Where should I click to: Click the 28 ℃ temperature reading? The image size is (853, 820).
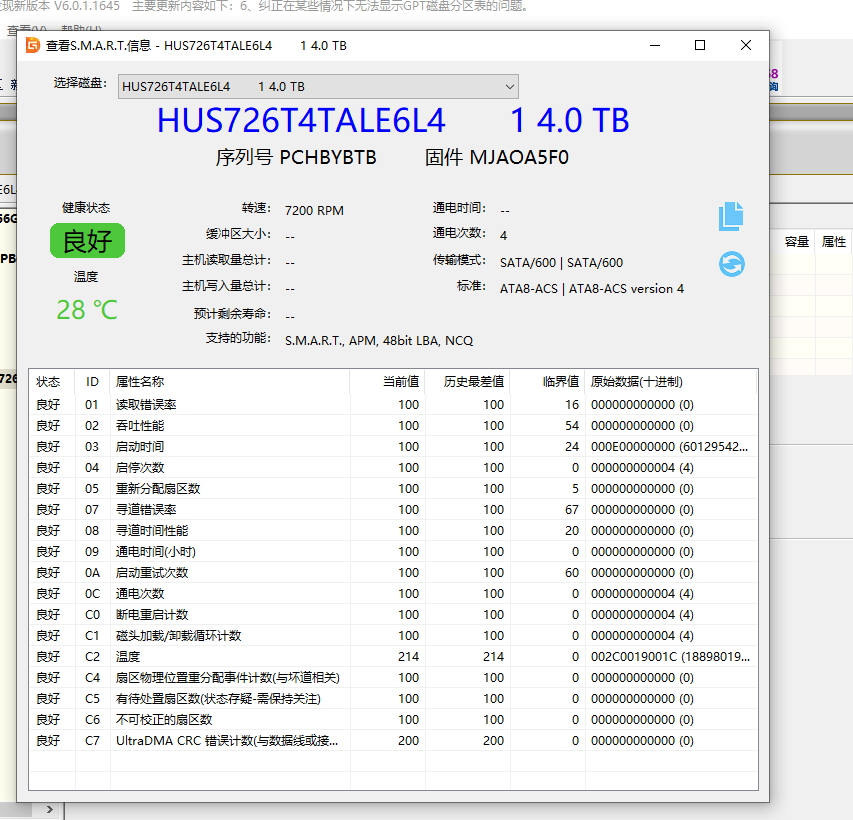87,310
